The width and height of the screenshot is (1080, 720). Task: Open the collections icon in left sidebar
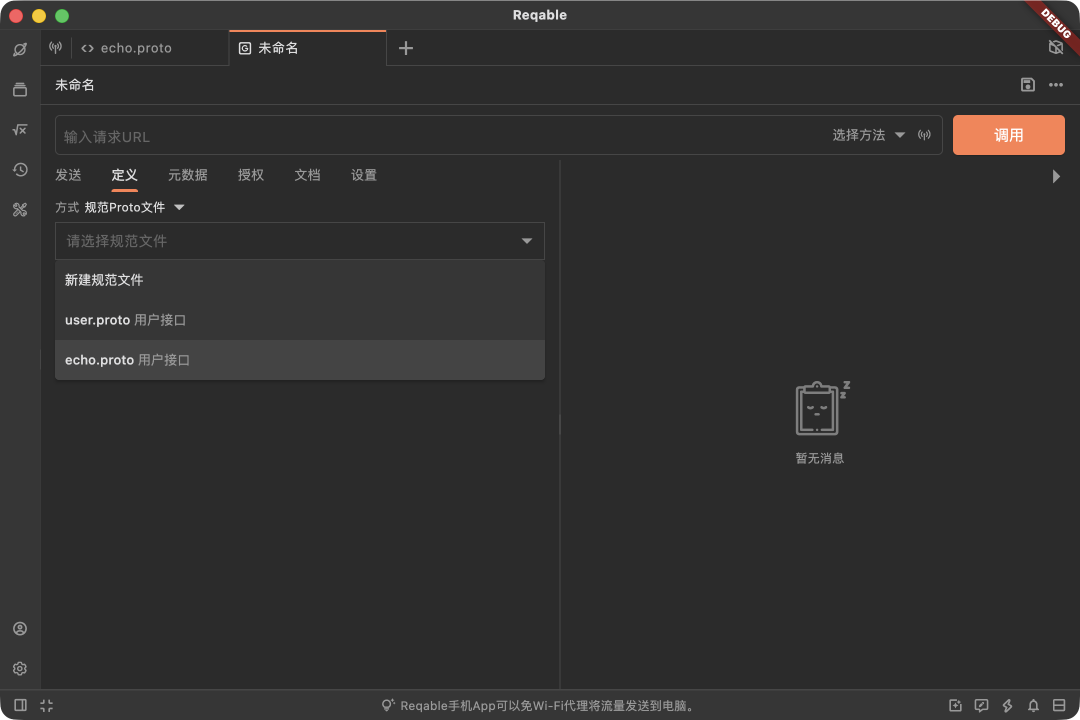(x=20, y=90)
